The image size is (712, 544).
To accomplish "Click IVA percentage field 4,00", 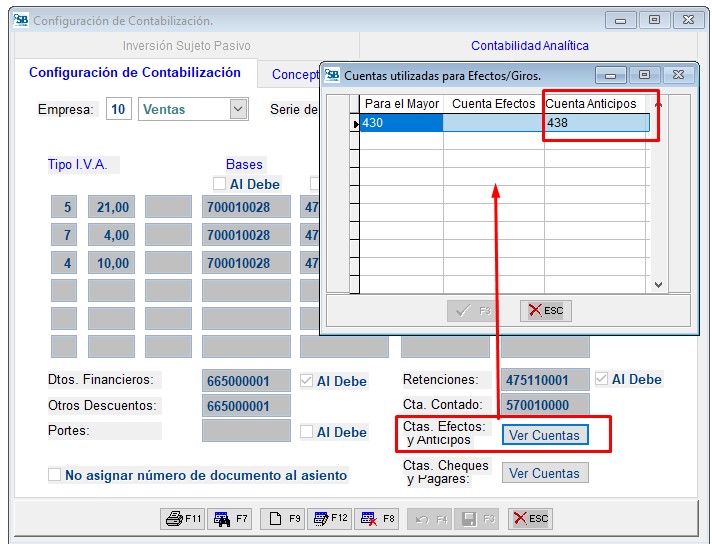I will 111,235.
